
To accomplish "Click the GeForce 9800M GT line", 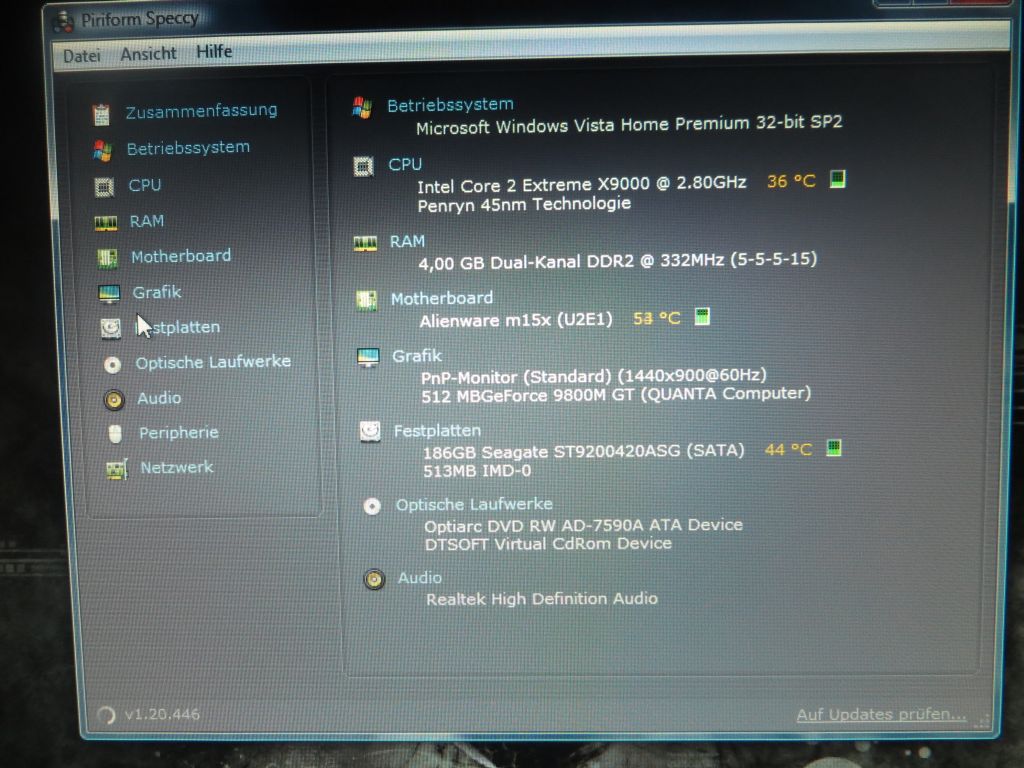I will click(616, 395).
